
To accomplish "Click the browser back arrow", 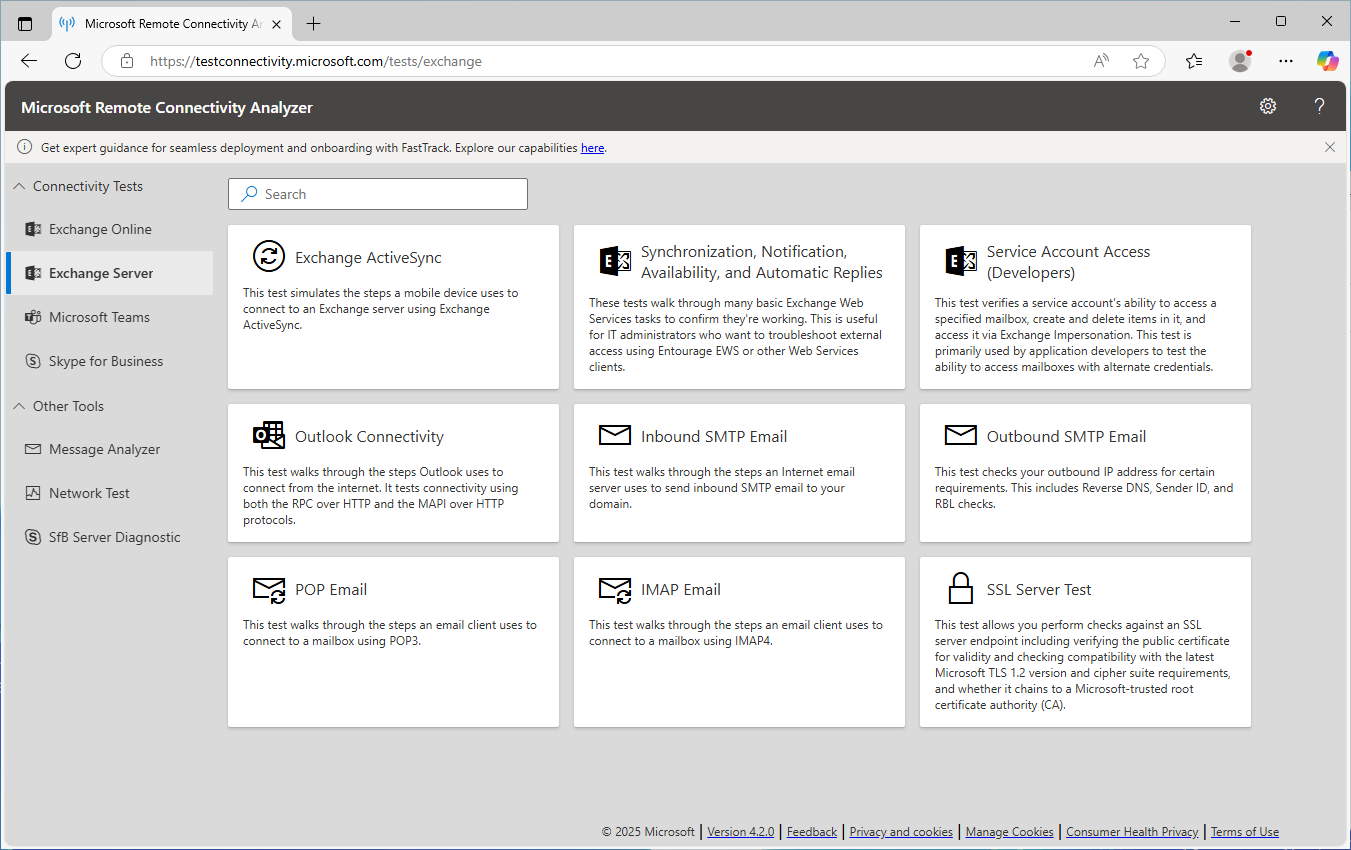I will coord(29,61).
